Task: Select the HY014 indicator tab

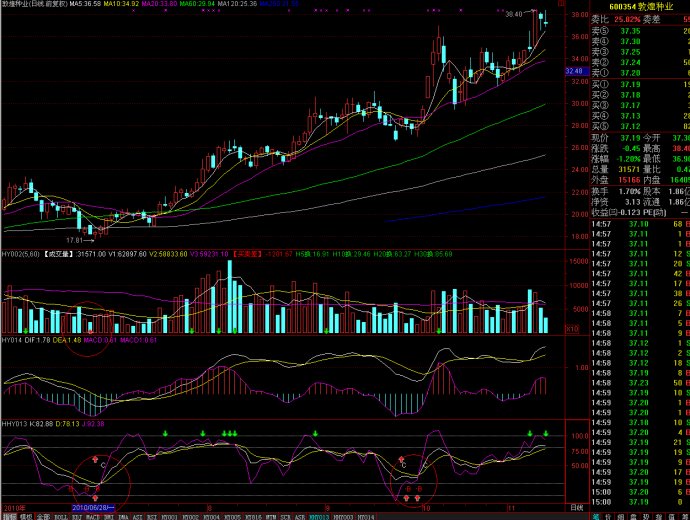Action: click(x=366, y=516)
